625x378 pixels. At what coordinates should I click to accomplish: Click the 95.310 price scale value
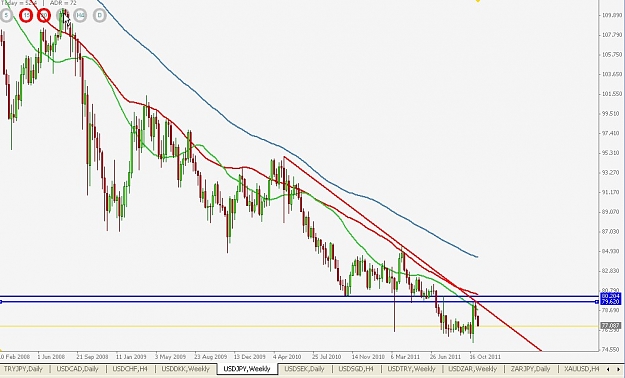coord(611,153)
